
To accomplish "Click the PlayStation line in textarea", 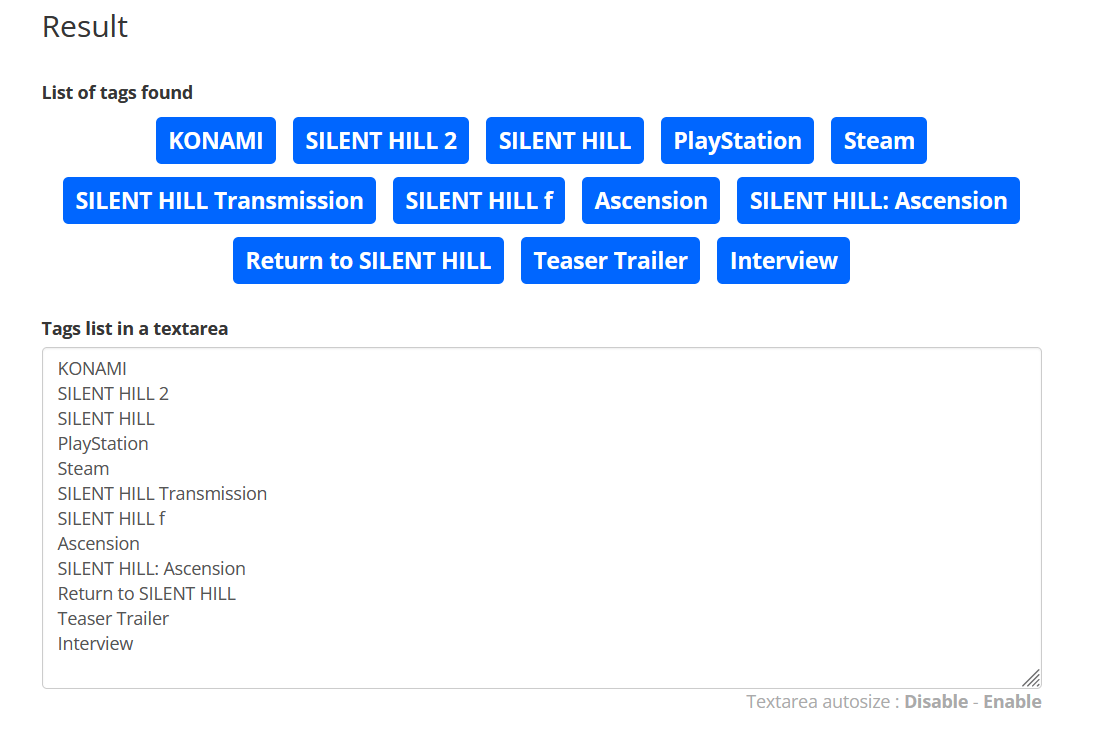I will 103,444.
